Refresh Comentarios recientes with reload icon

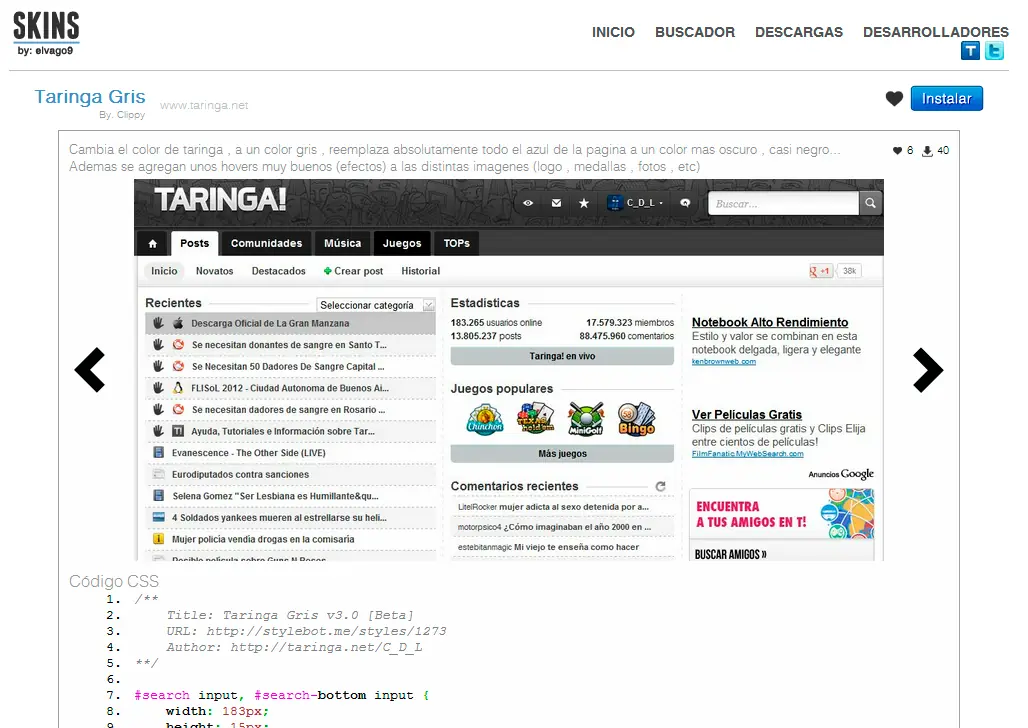(660, 486)
